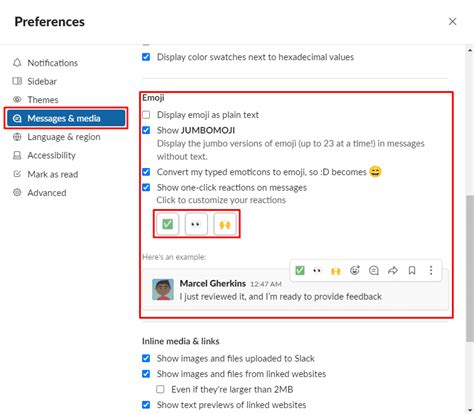Click the 12:47 AM timestamp
Viewport: 474px width, 414px height.
[x=266, y=284]
